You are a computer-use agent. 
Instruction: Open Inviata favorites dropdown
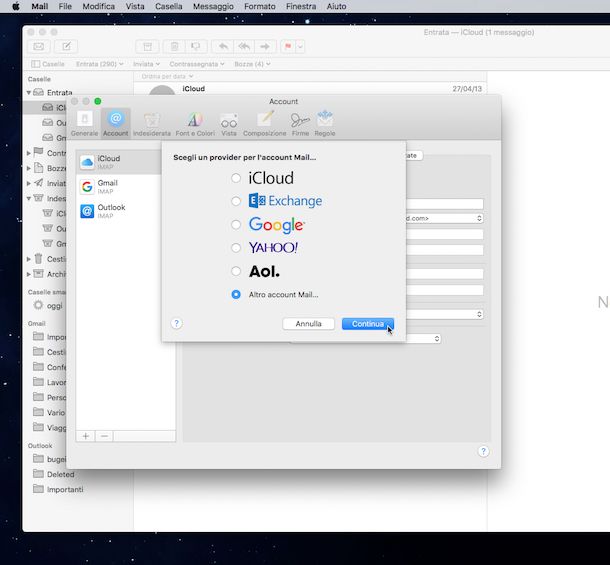coord(146,64)
